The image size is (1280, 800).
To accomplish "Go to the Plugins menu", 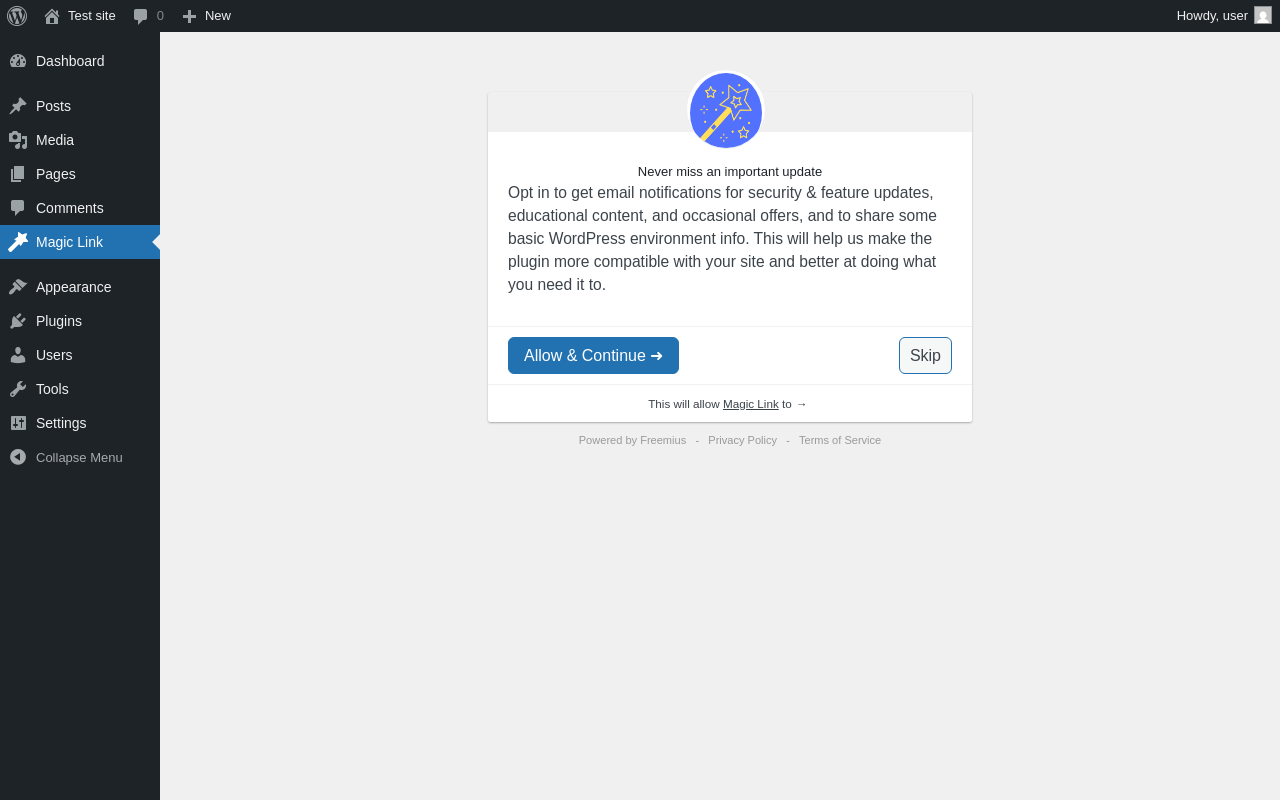I will tap(80, 321).
